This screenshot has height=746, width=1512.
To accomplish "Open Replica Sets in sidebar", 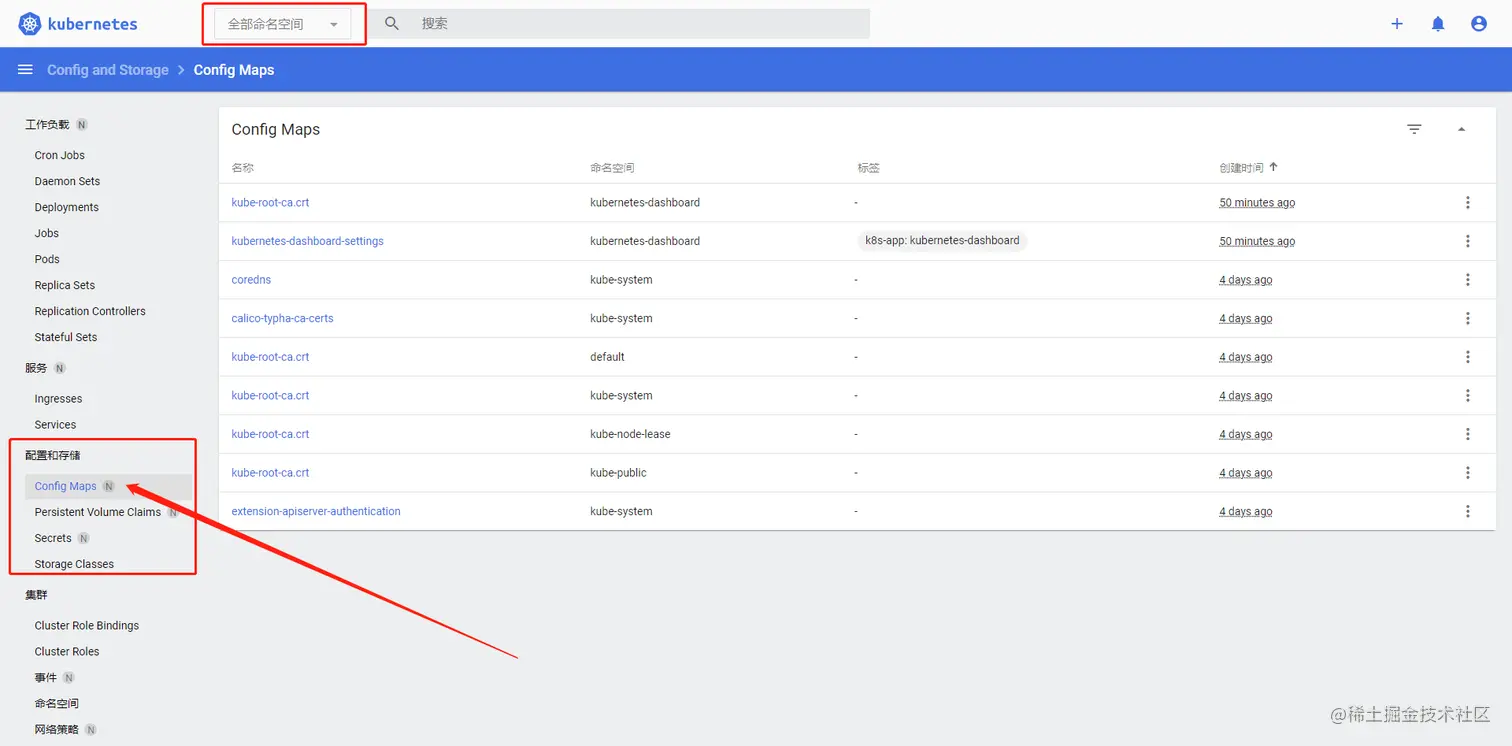I will point(65,285).
